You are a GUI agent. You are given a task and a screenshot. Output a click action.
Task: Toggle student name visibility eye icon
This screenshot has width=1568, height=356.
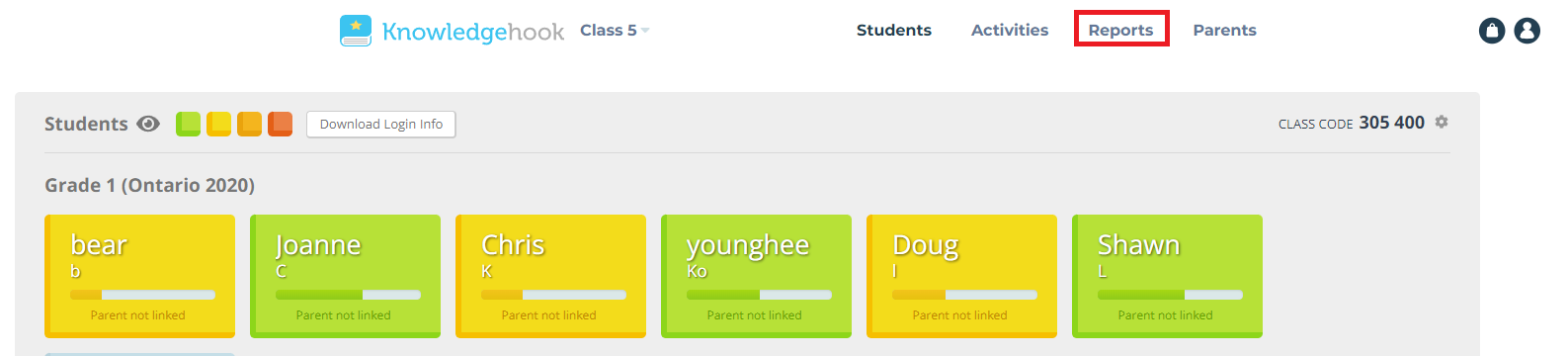(148, 124)
